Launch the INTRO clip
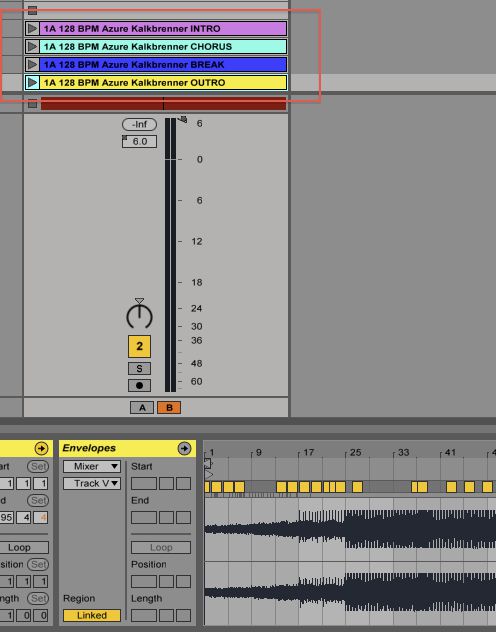 32,29
